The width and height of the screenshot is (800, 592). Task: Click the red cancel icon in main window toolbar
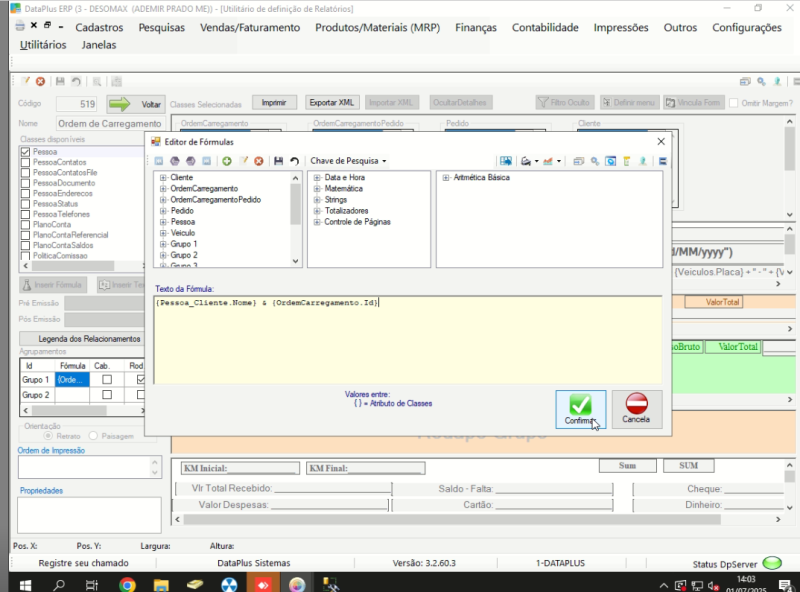40,82
